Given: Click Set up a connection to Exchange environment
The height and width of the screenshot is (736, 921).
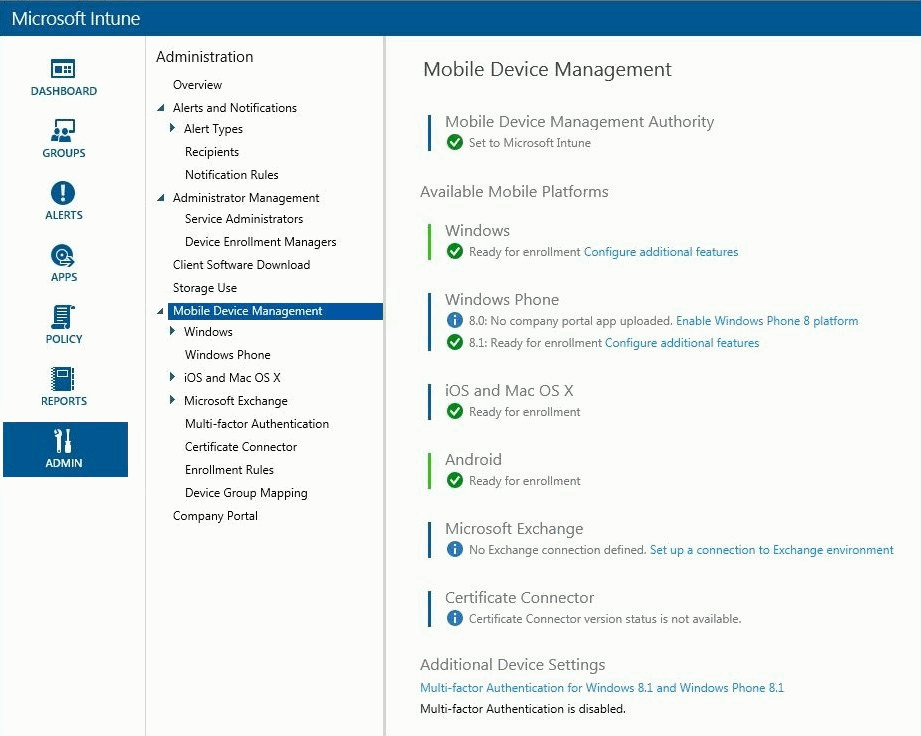Looking at the screenshot, I should coord(772,550).
